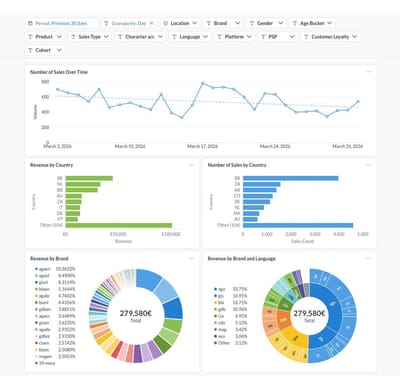Screen dimensions: 400x376
Task: Open menu of Revenue by Brand card
Action: point(191,258)
